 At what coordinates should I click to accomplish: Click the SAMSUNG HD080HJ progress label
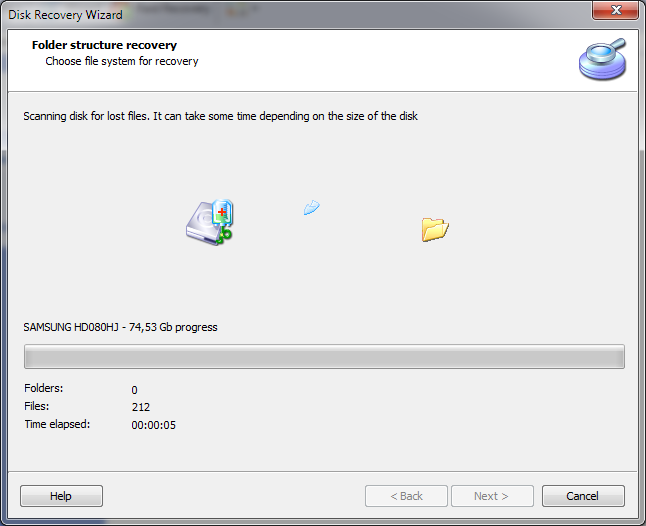120,327
